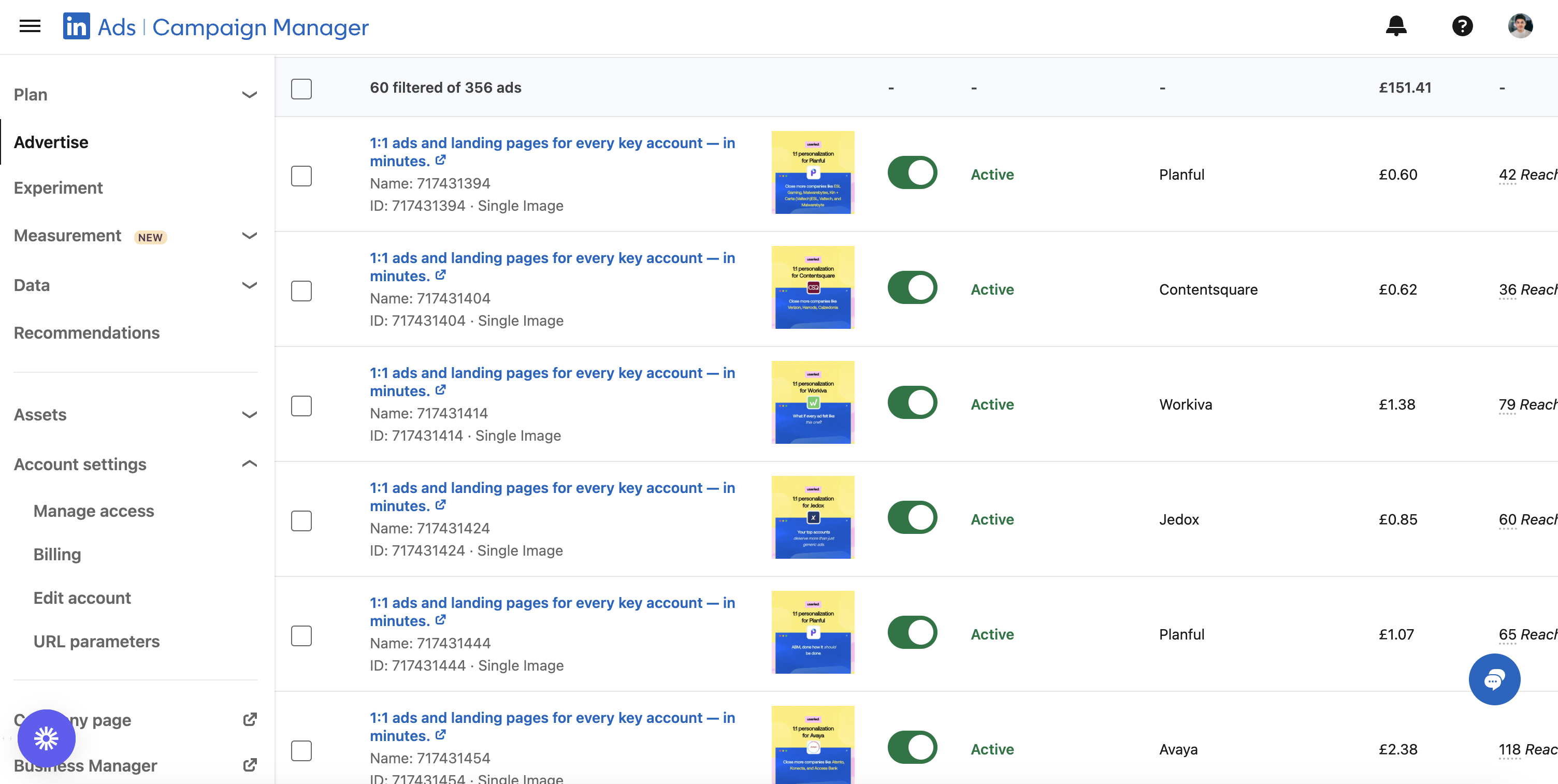Click the Campaign Manager header title
This screenshot has width=1558, height=784.
260,27
